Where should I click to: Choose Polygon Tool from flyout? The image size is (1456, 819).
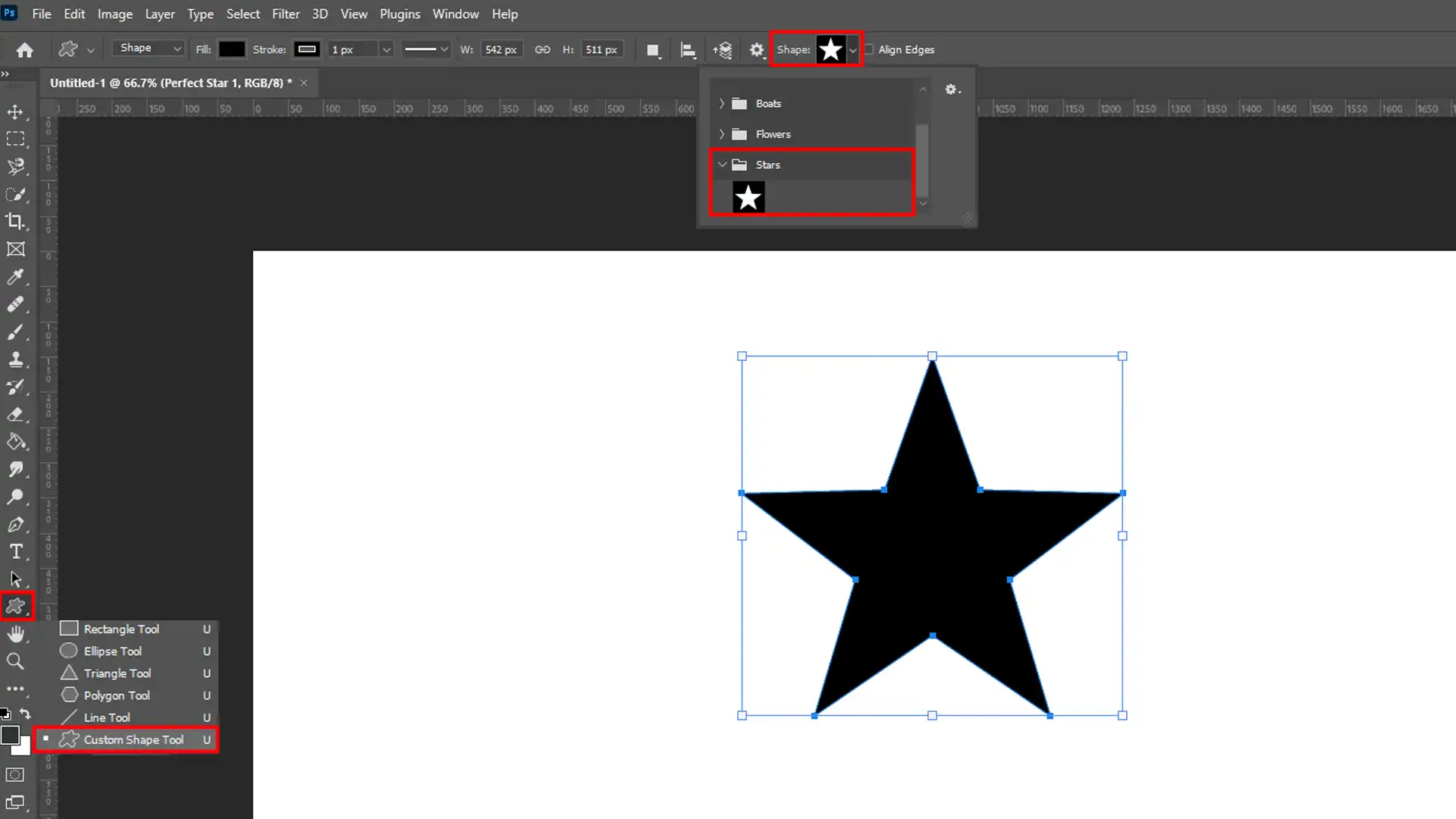tap(136, 695)
